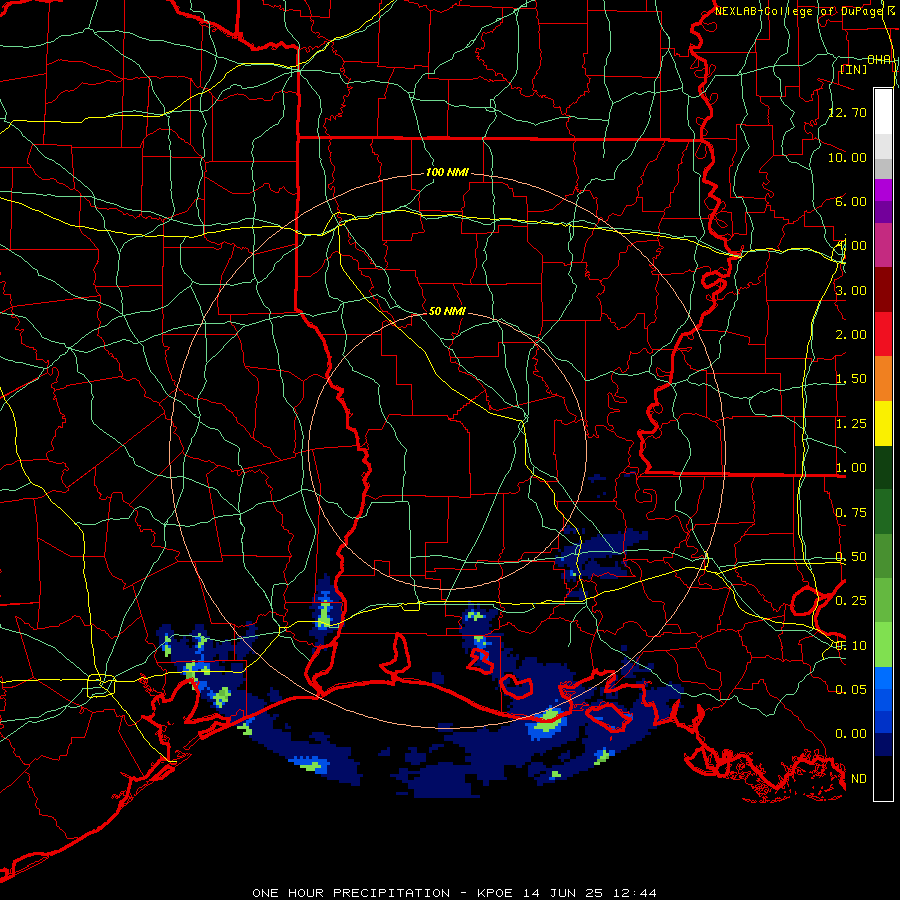Click the OHA product label
900x900 pixels.
point(879,60)
